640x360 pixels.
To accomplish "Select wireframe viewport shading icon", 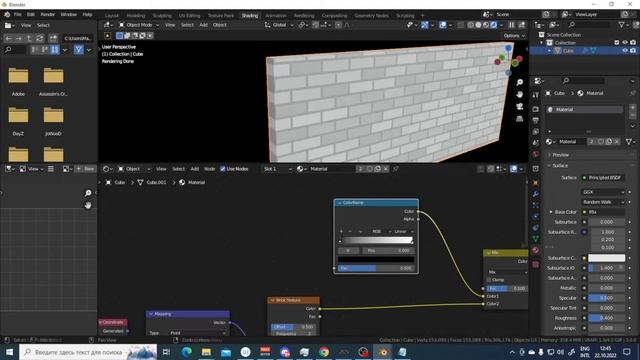I will coord(471,25).
